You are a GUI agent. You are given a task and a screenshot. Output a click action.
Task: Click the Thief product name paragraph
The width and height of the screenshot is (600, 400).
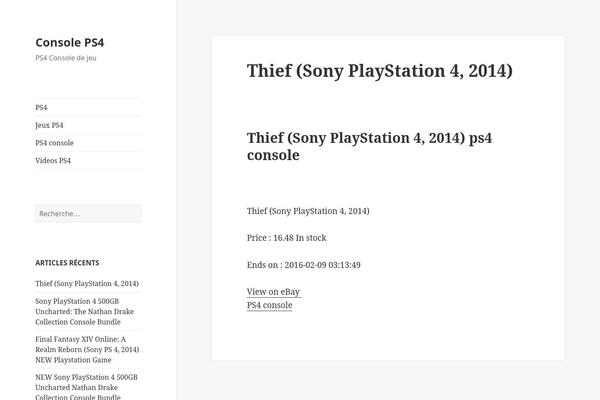click(x=308, y=211)
